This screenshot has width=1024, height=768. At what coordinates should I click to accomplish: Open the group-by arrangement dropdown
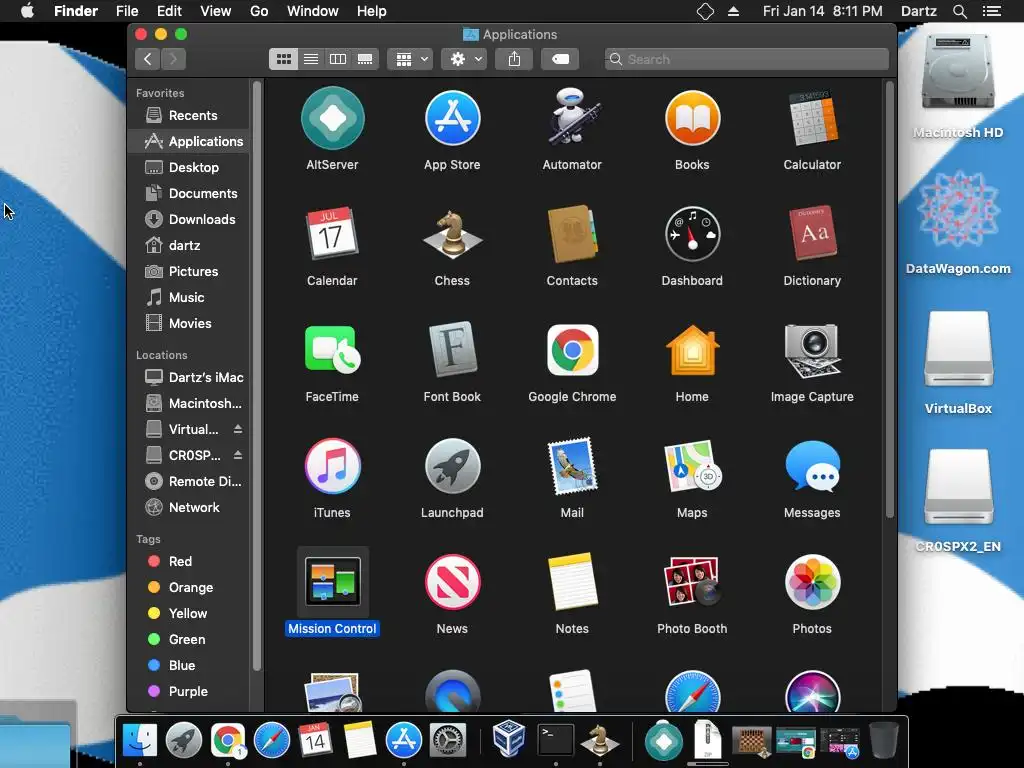(x=410, y=59)
